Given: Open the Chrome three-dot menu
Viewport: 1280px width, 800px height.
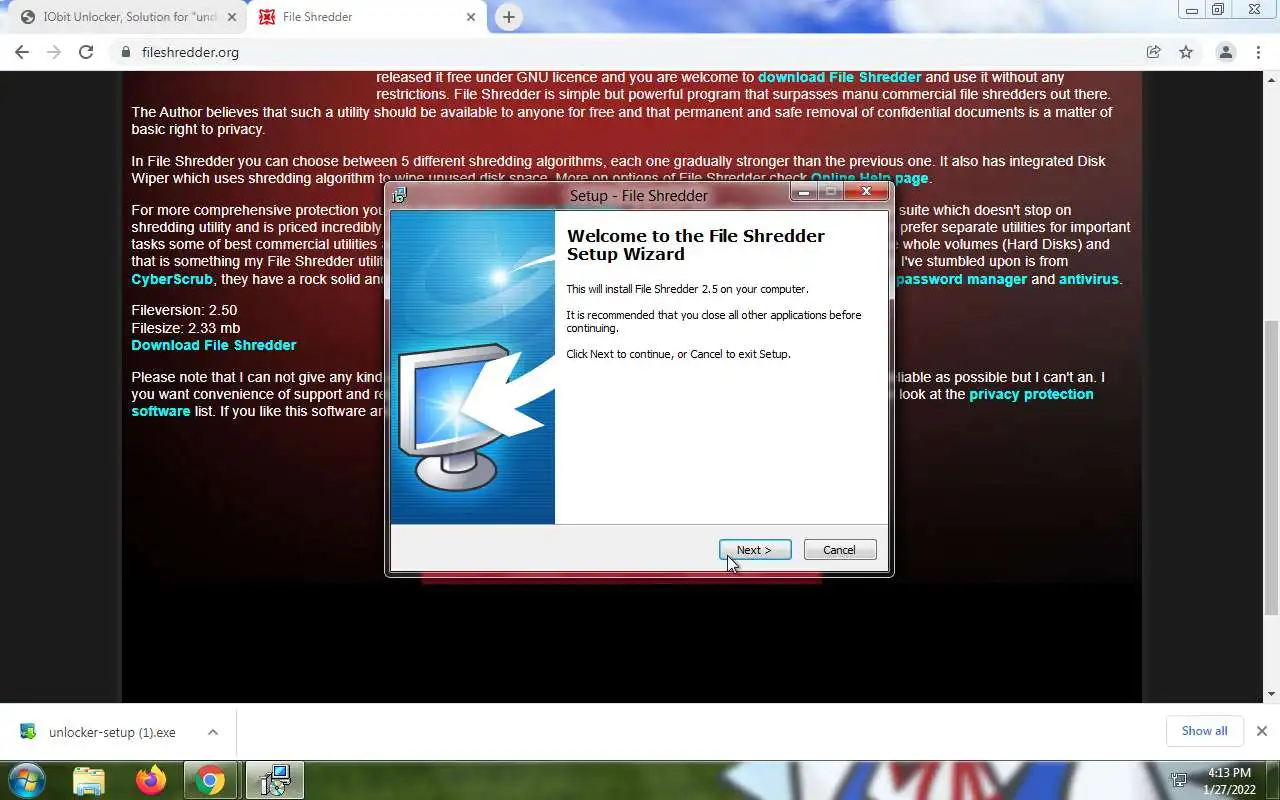Looking at the screenshot, I should tap(1257, 52).
